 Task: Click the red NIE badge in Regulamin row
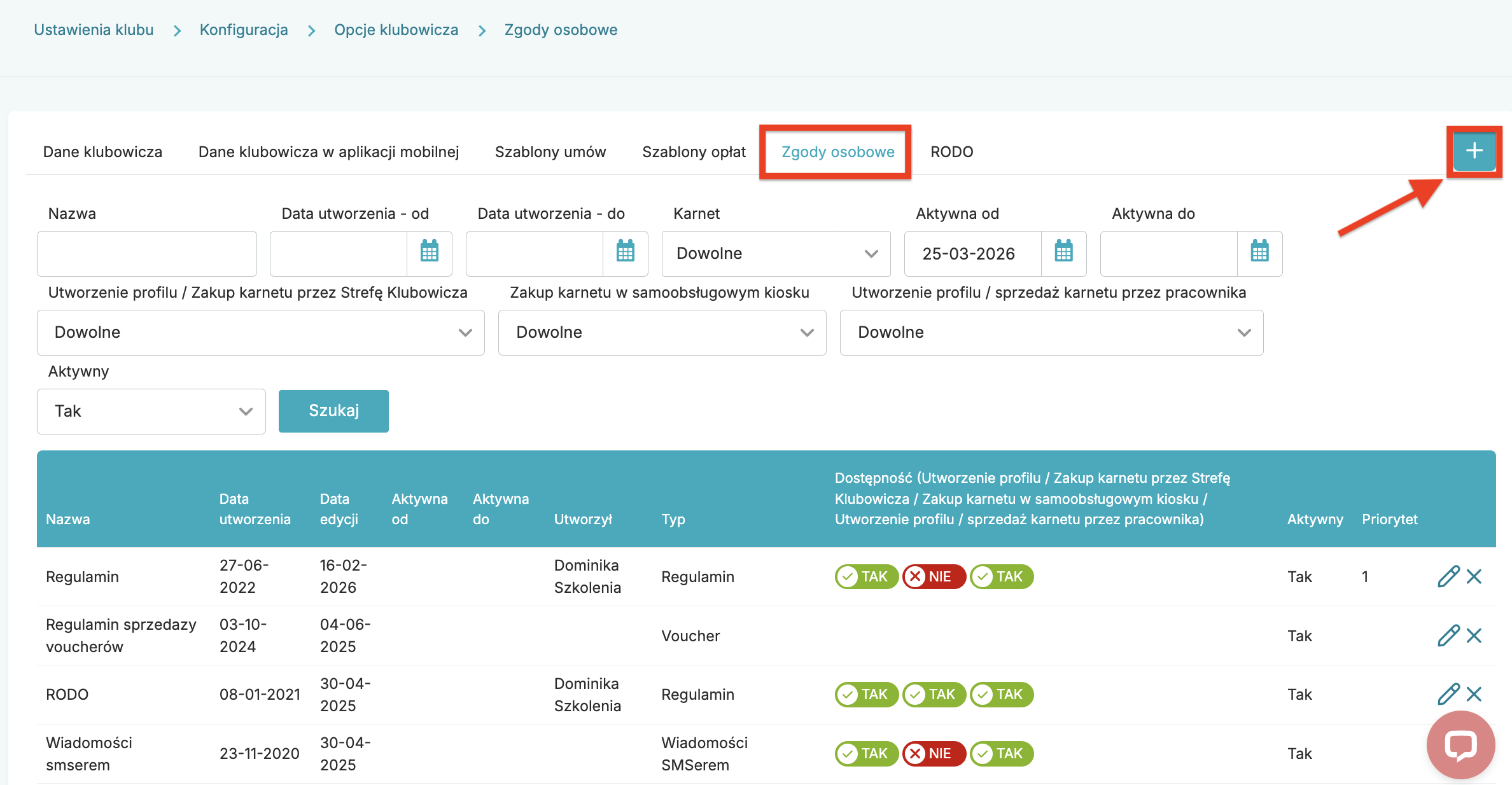933,576
